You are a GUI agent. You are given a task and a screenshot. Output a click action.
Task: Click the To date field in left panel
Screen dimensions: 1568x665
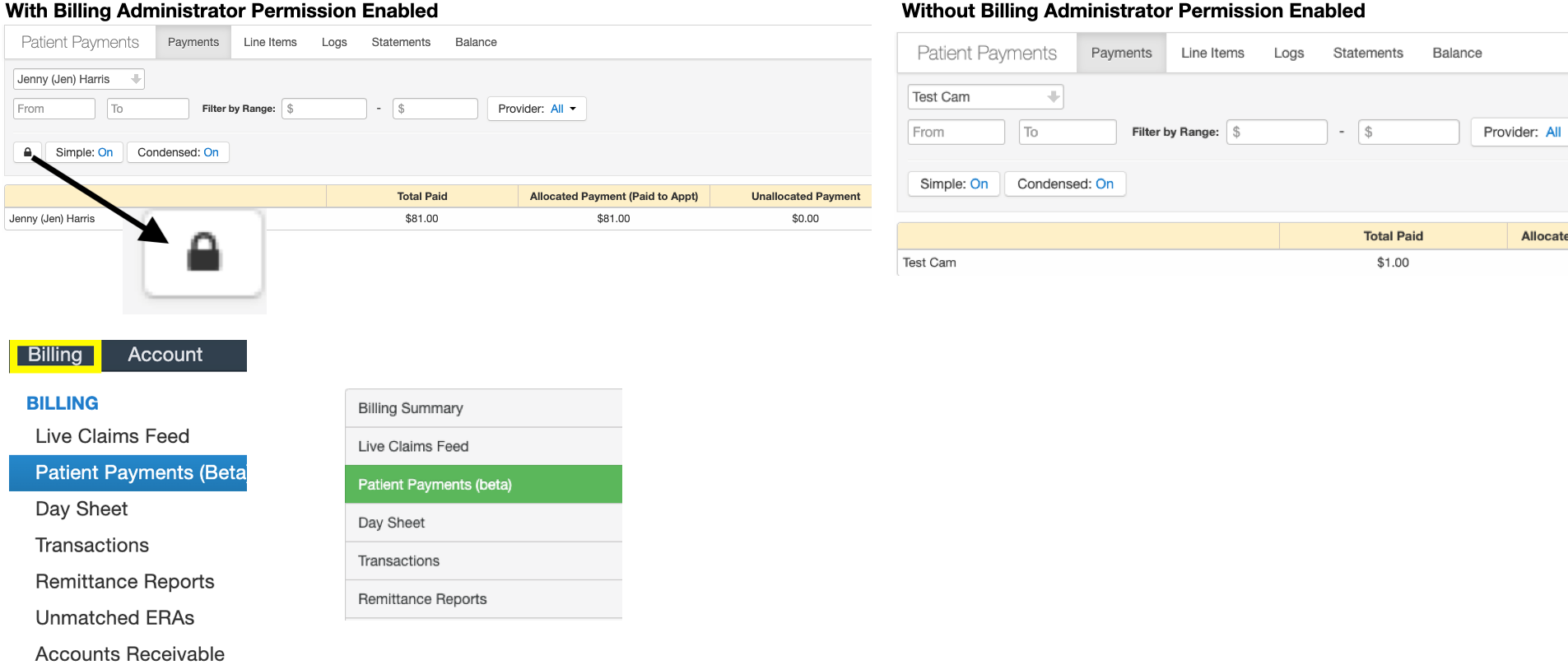[148, 109]
